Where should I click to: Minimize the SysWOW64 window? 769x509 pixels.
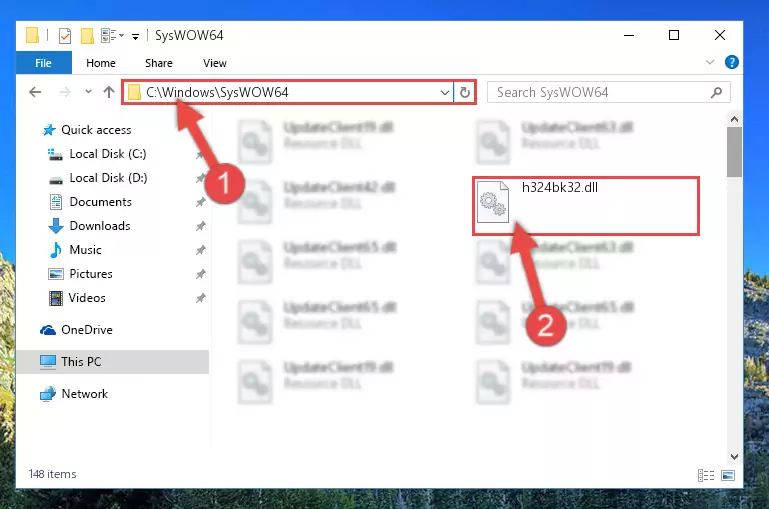tap(629, 35)
